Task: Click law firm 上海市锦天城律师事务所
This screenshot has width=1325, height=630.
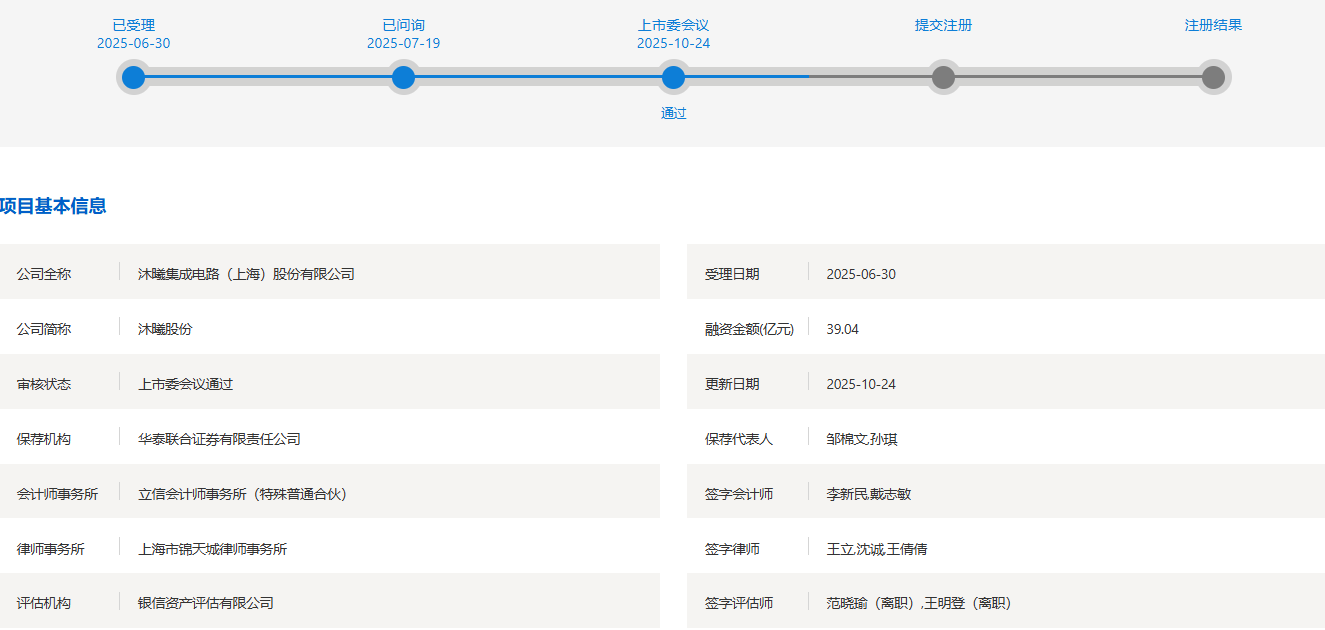Action: click(212, 549)
